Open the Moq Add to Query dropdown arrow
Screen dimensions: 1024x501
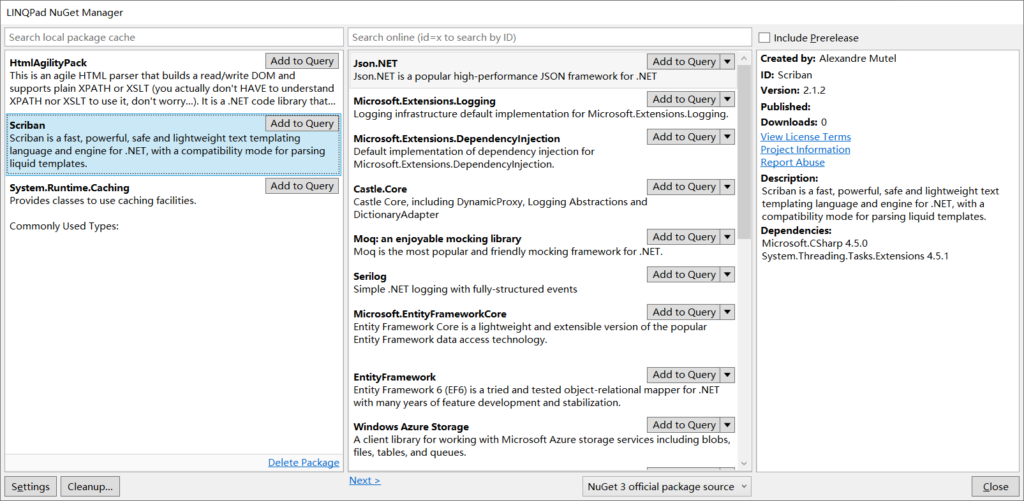[x=728, y=236]
